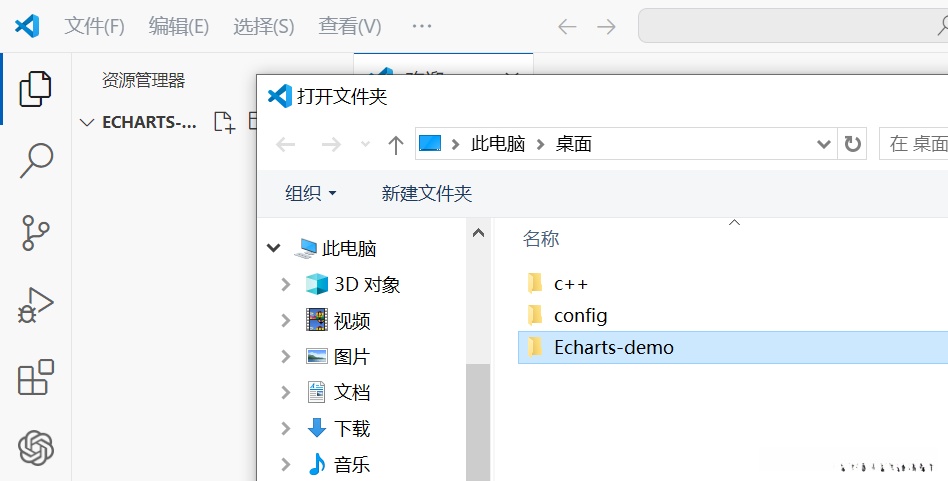
Task: Open the 文件(F) menu
Action: pyautogui.click(x=94, y=26)
